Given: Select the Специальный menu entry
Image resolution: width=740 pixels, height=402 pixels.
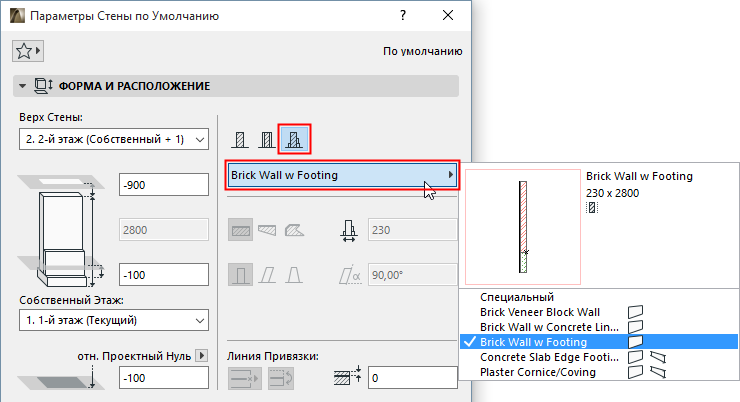Looking at the screenshot, I should pyautogui.click(x=516, y=297).
